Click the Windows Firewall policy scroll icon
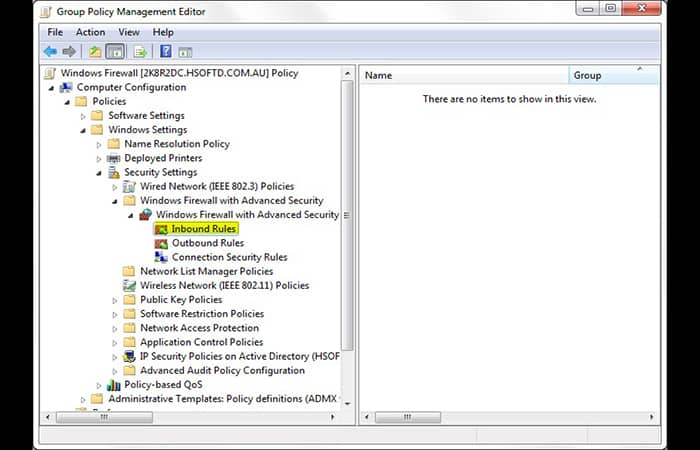 [50, 73]
